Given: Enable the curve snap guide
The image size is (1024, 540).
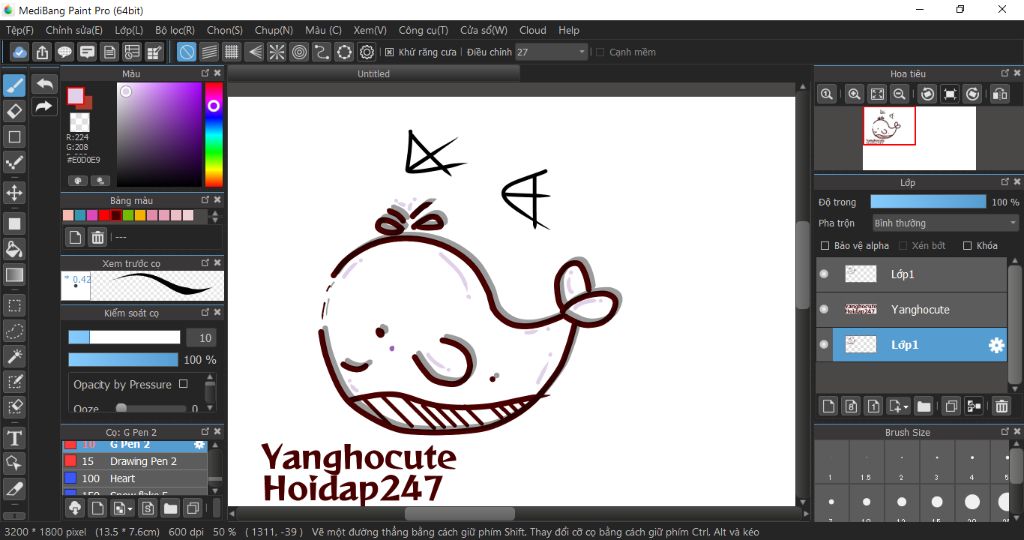Looking at the screenshot, I should 321,52.
